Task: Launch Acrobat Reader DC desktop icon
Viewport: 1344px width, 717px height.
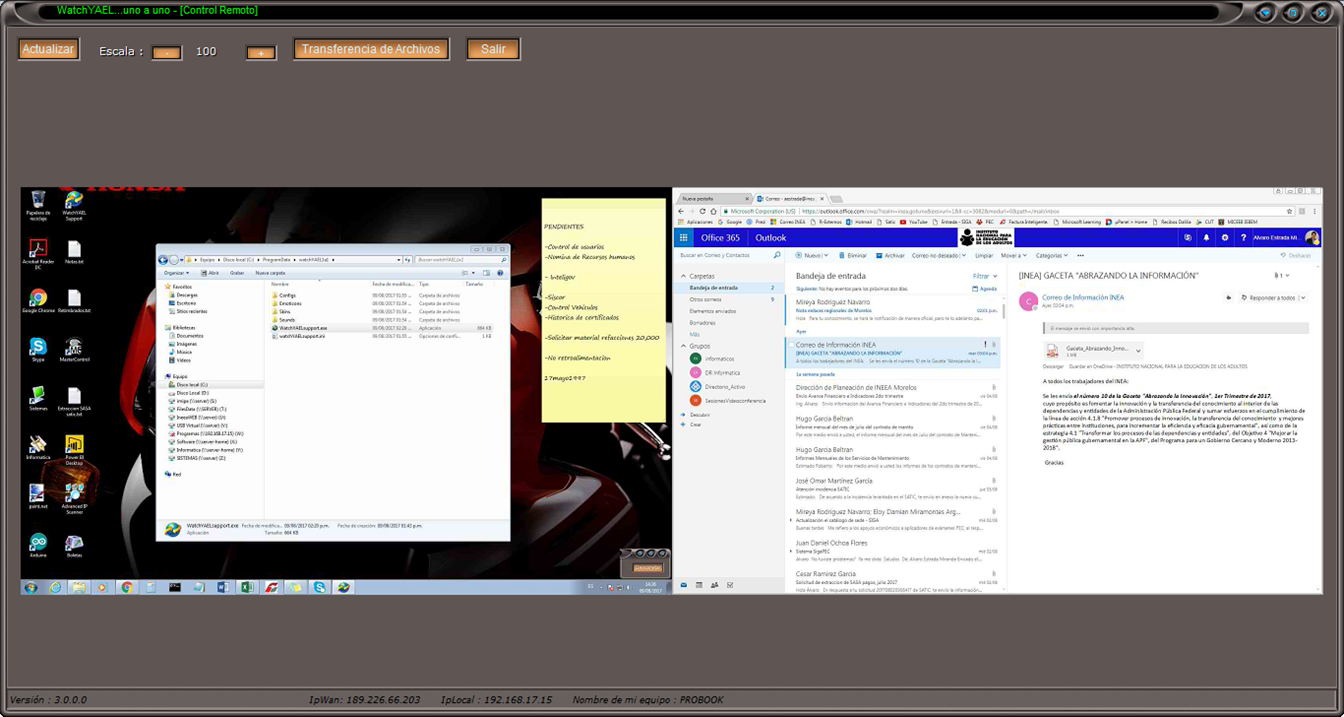Action: [x=38, y=248]
